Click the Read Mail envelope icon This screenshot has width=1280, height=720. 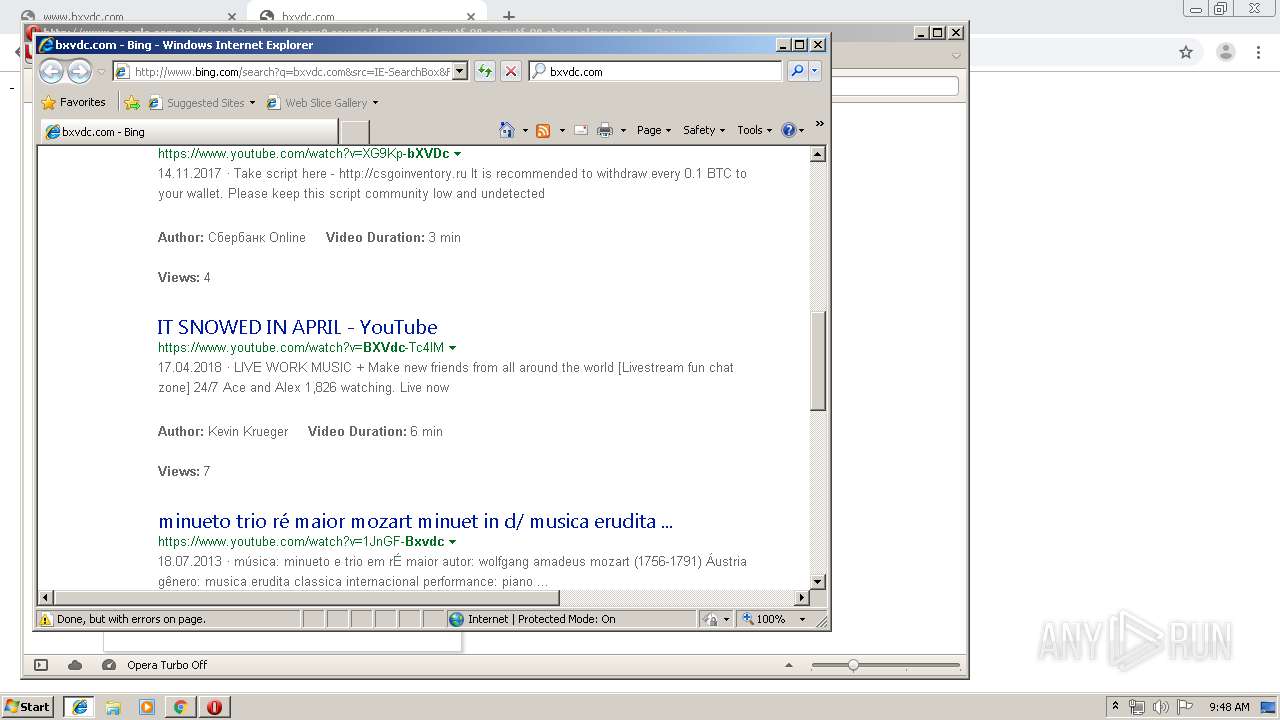(581, 130)
